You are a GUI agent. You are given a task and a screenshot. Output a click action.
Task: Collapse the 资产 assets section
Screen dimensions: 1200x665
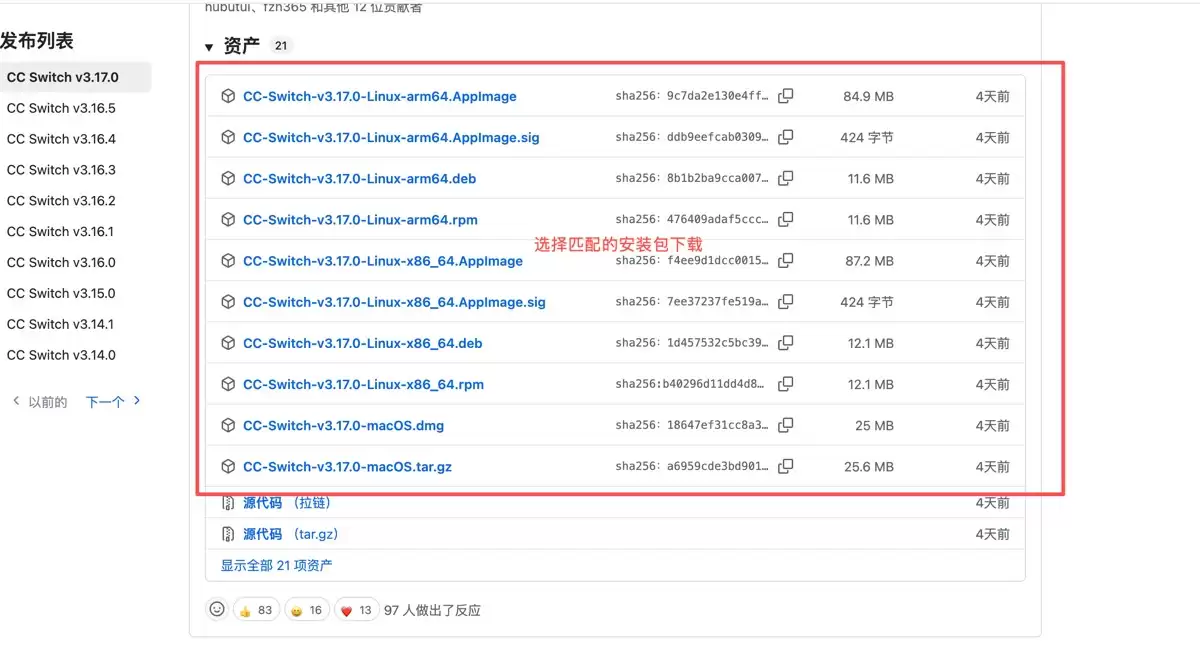[x=209, y=47]
